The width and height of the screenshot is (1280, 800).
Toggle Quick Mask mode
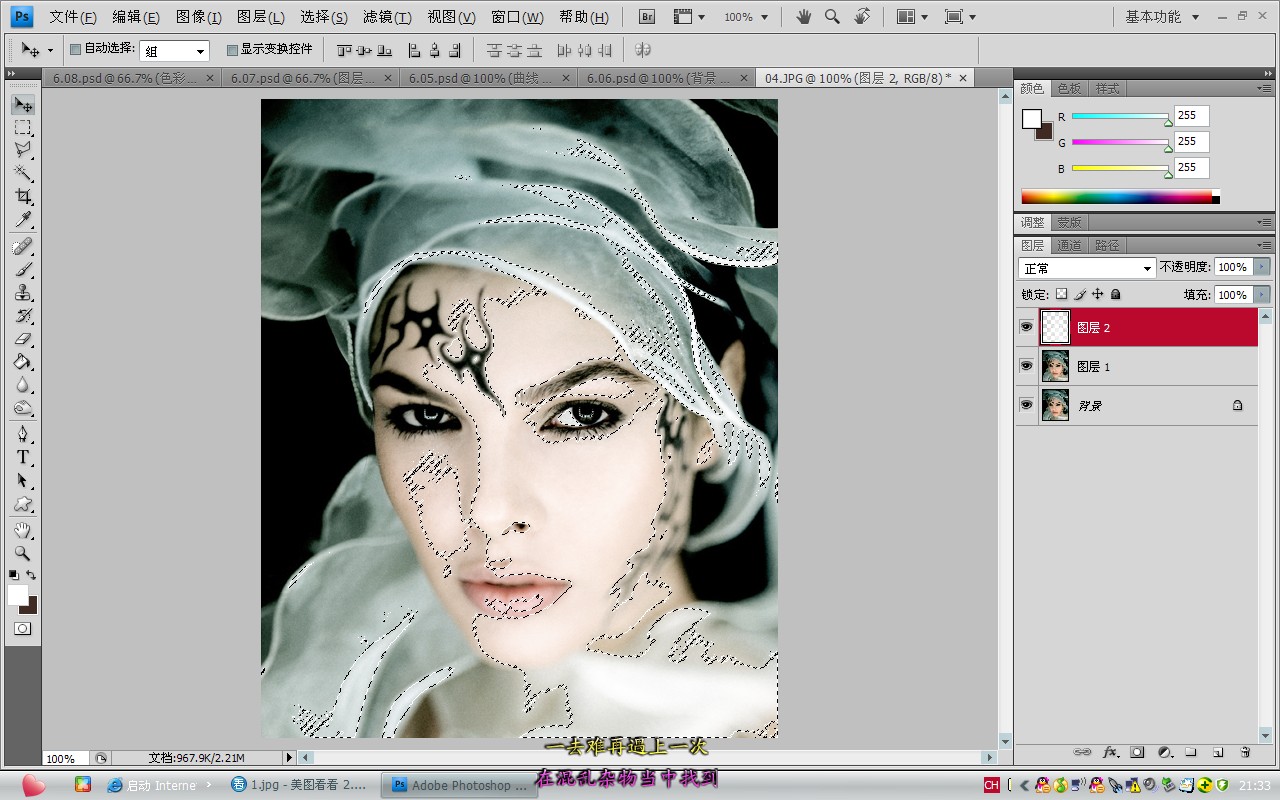pos(22,629)
